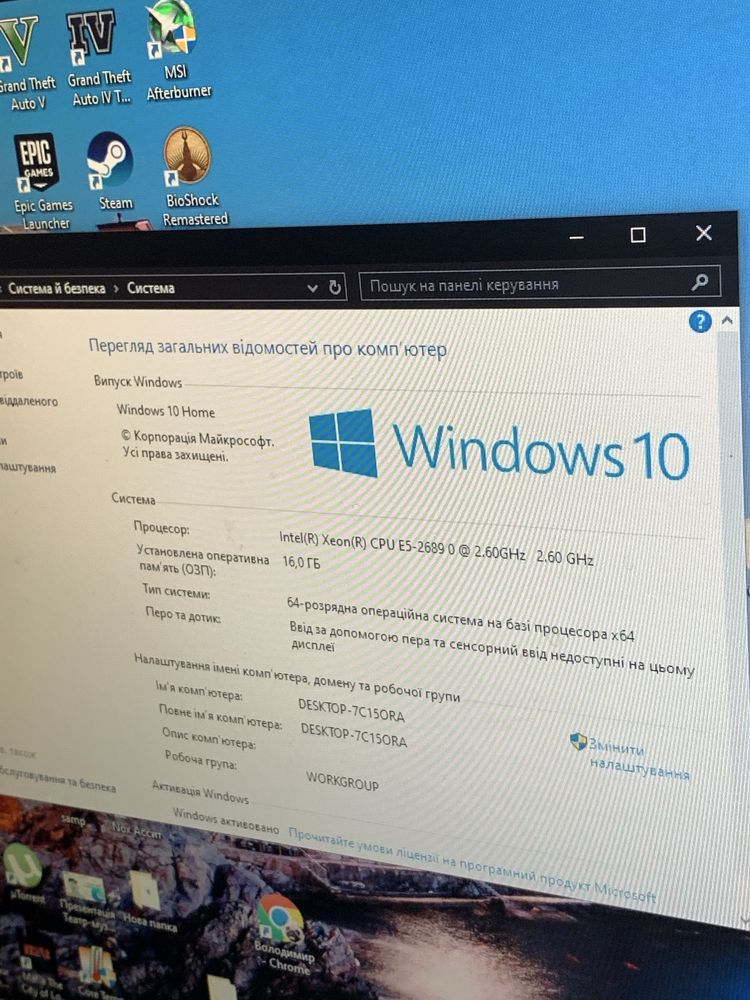Click the samp desktop icon label

click(x=74, y=819)
